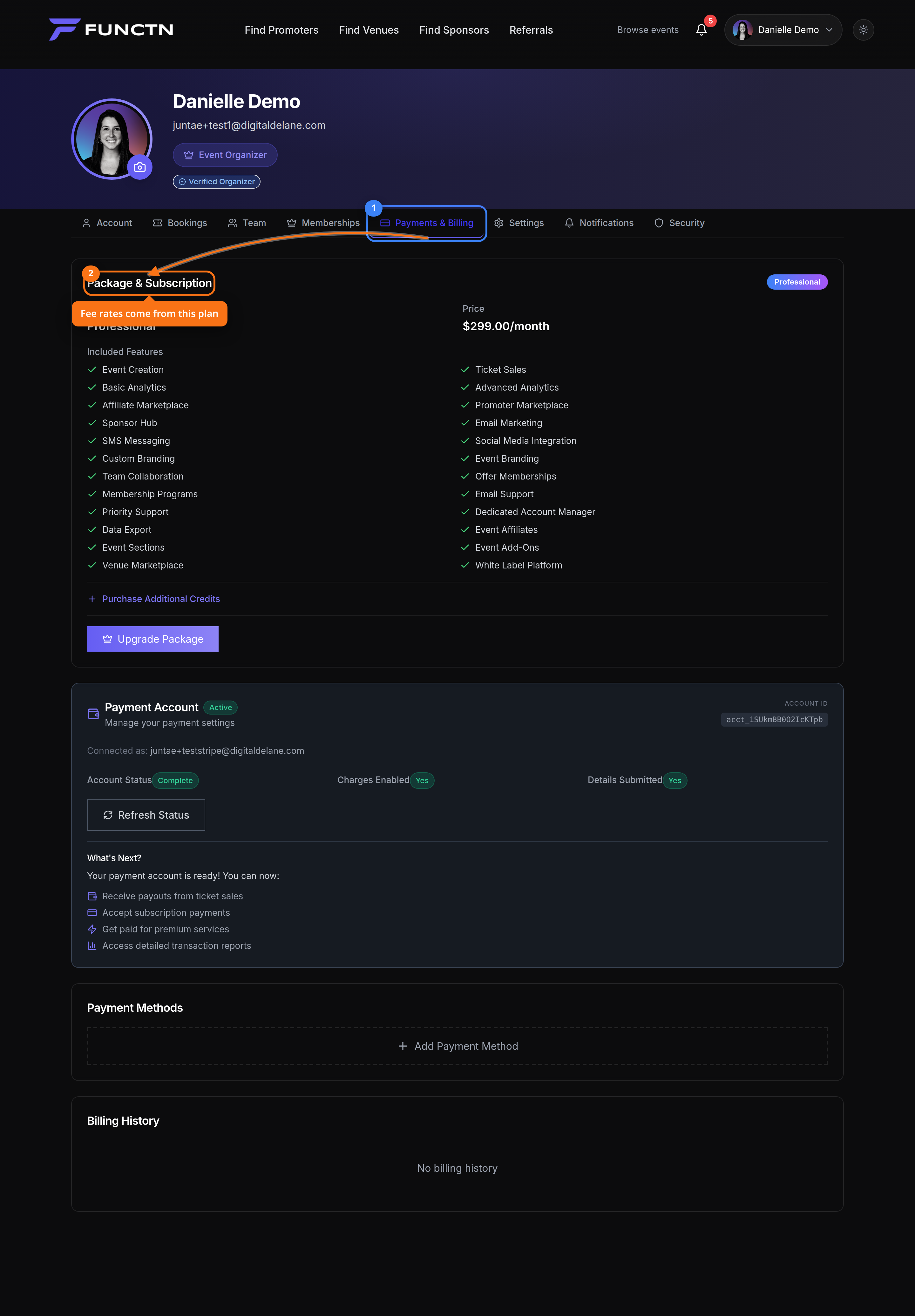Viewport: 915px width, 1316px height.
Task: Switch to the Team tab
Action: click(247, 223)
